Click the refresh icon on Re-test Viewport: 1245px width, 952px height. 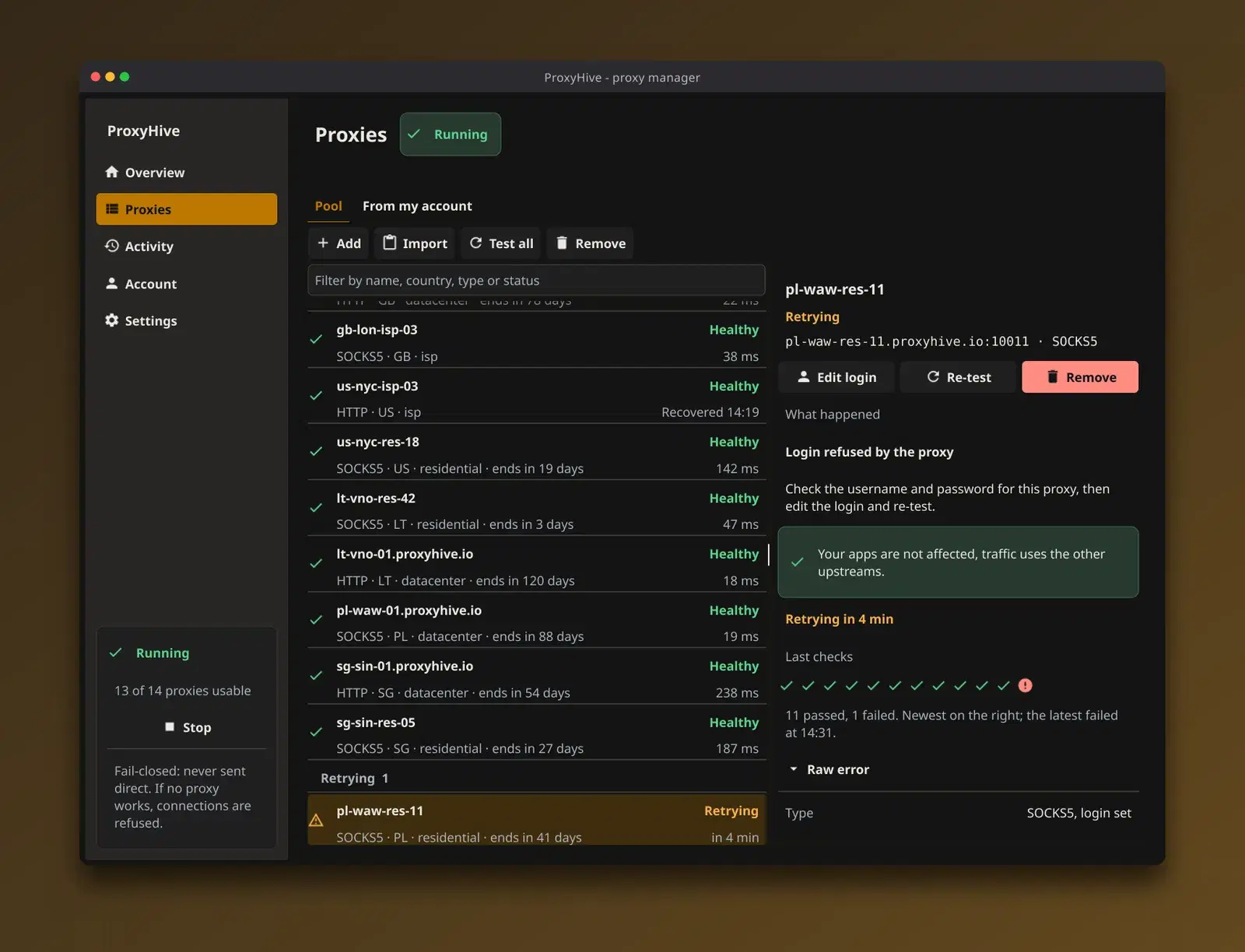pyautogui.click(x=933, y=376)
